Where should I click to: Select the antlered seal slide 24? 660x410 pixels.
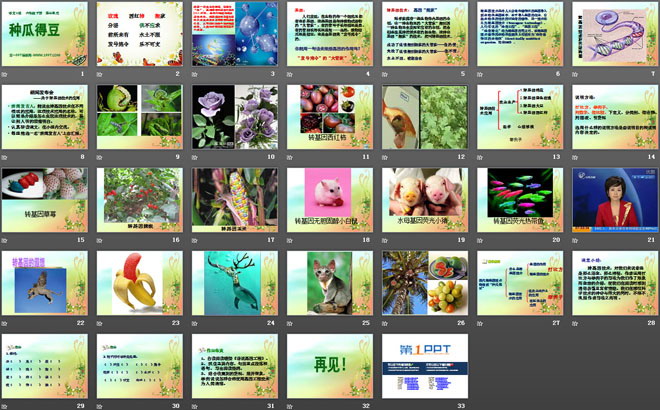(235, 283)
